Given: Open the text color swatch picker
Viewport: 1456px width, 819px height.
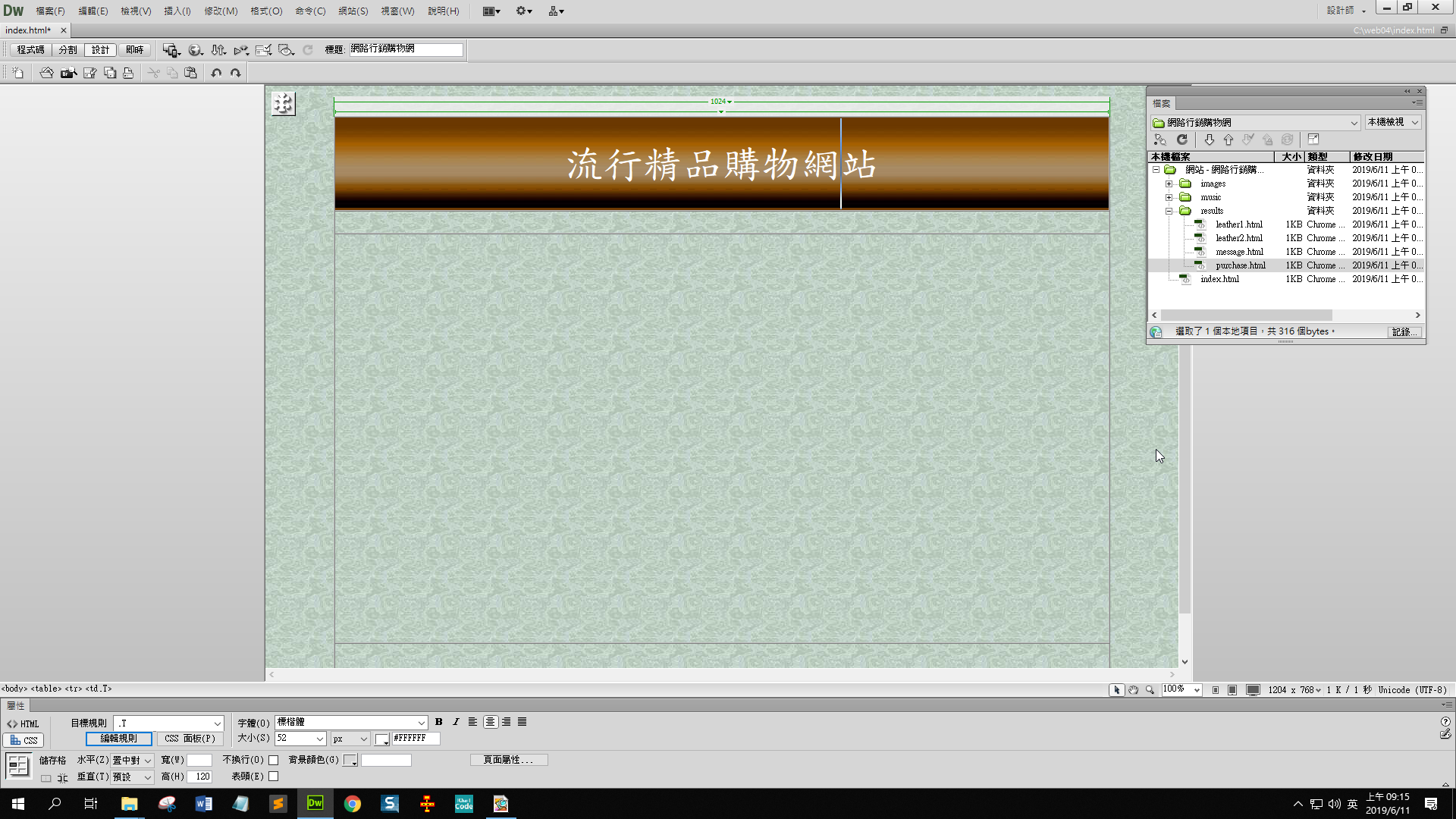Looking at the screenshot, I should [x=381, y=739].
